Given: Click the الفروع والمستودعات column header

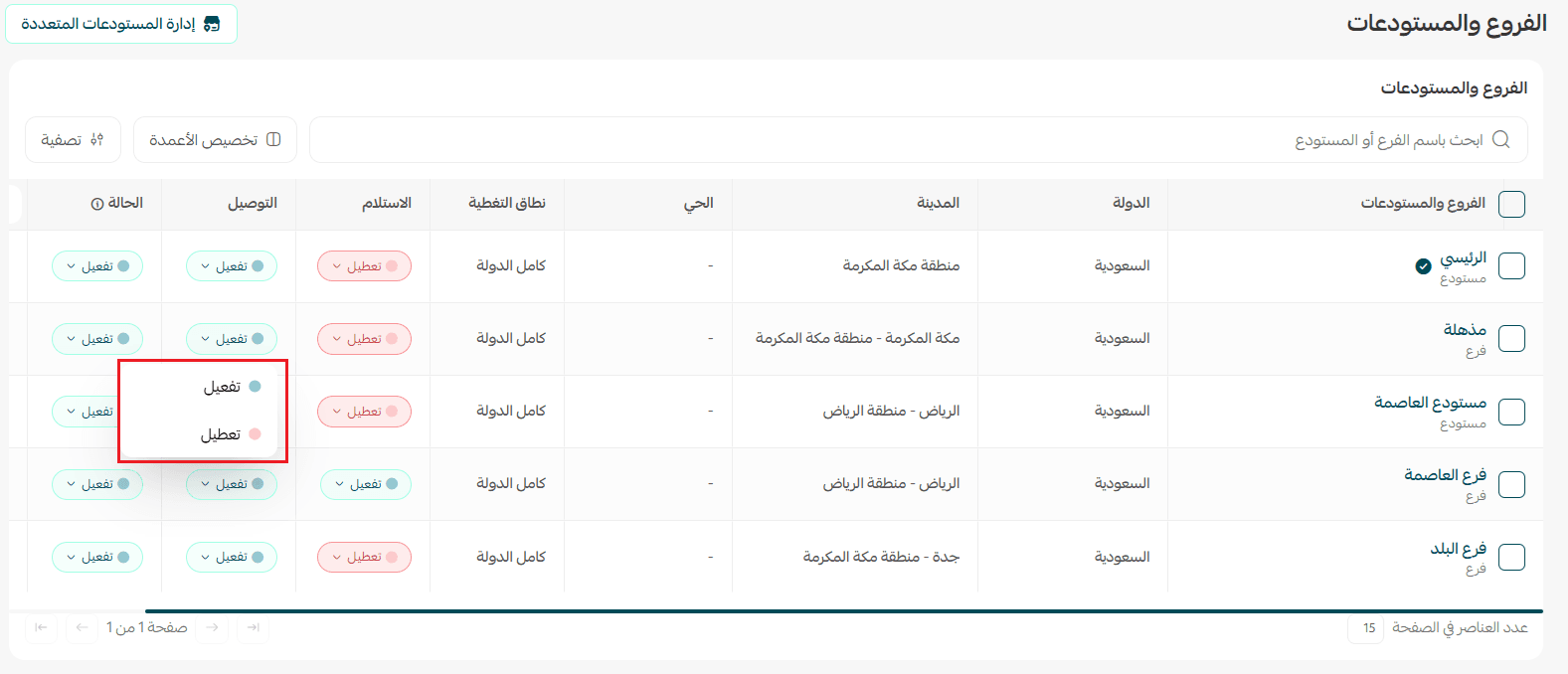Looking at the screenshot, I should pyautogui.click(x=1423, y=203).
